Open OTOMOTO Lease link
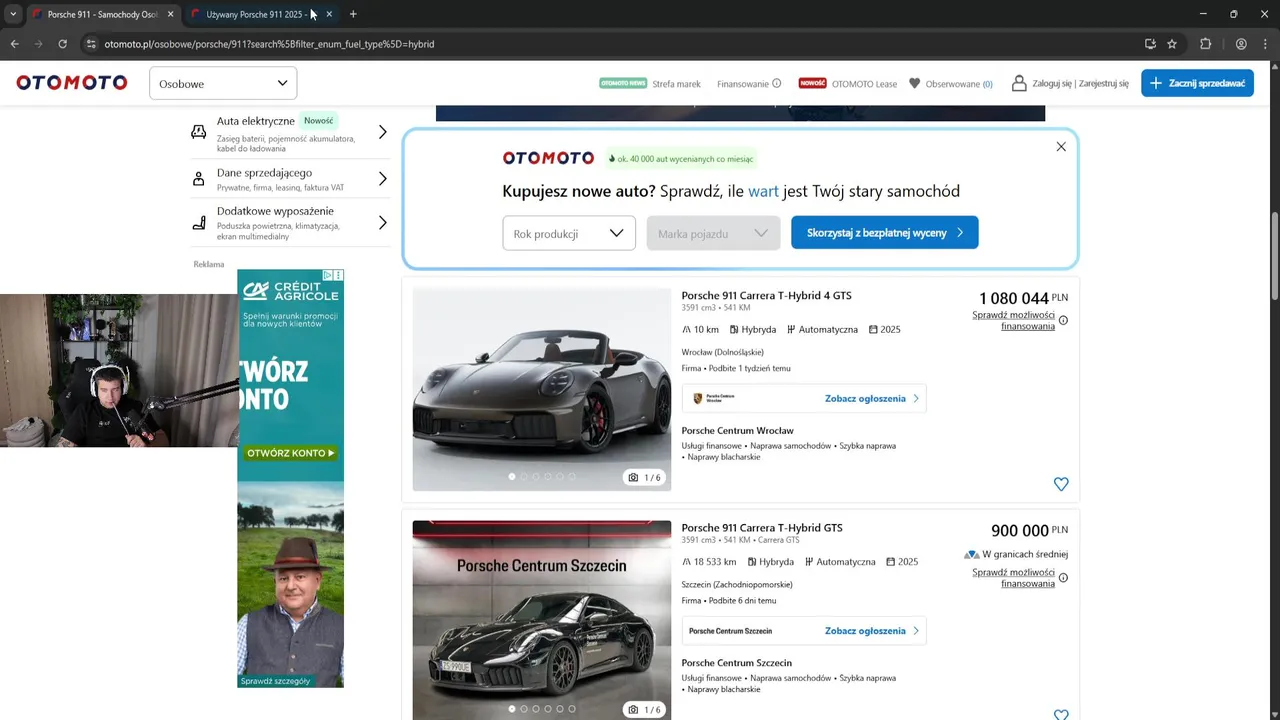The width and height of the screenshot is (1280, 720). point(848,84)
